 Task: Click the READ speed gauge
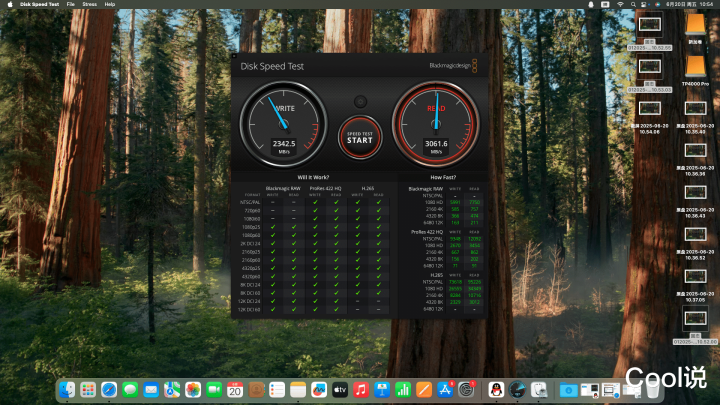[436, 124]
